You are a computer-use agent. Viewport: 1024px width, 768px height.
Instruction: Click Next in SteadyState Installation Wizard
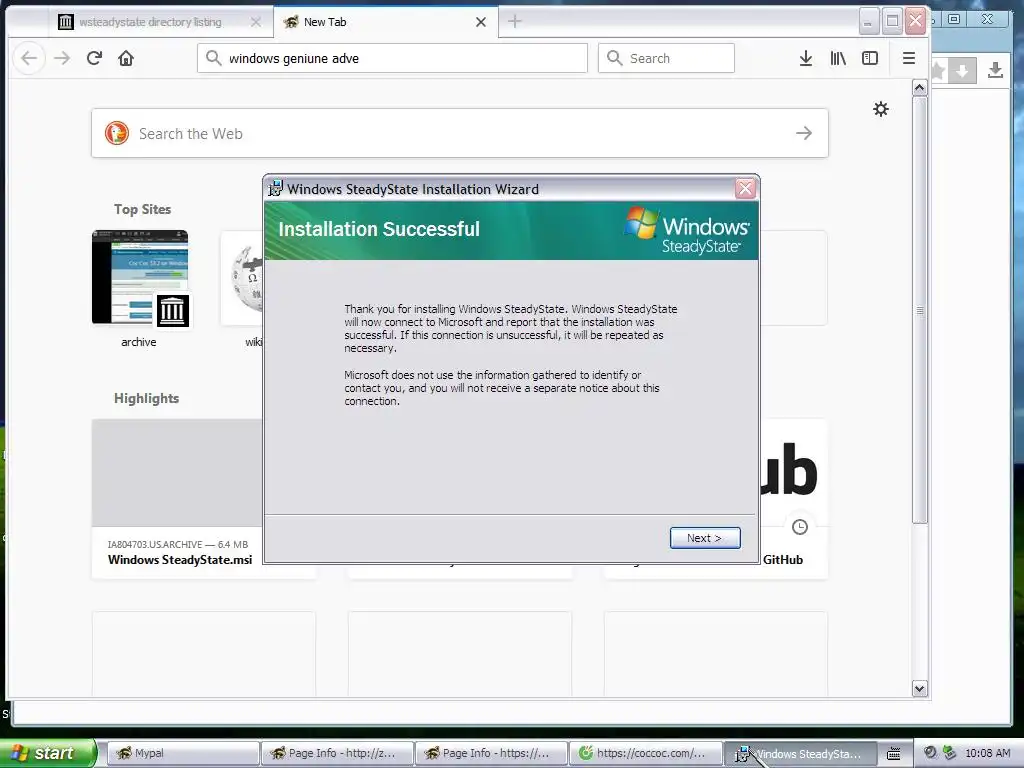coord(705,537)
